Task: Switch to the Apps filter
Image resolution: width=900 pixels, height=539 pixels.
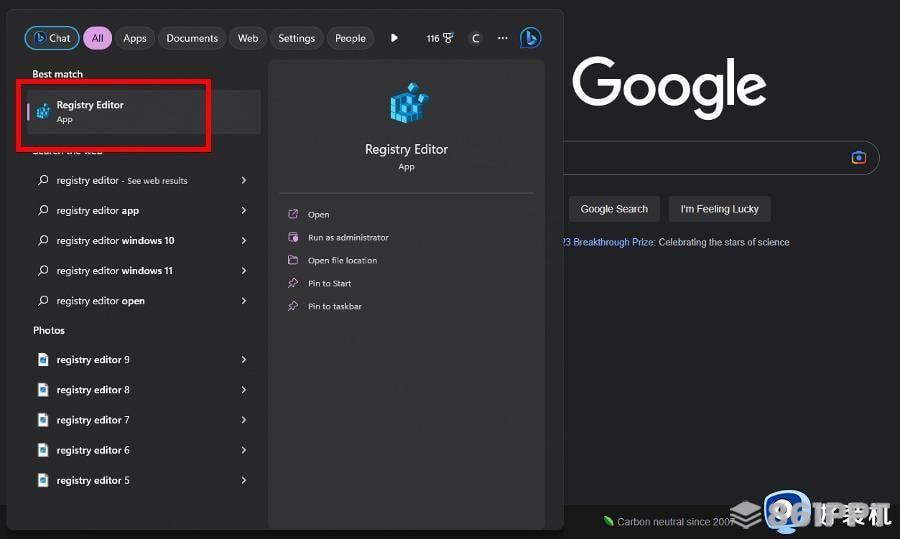Action: 135,38
